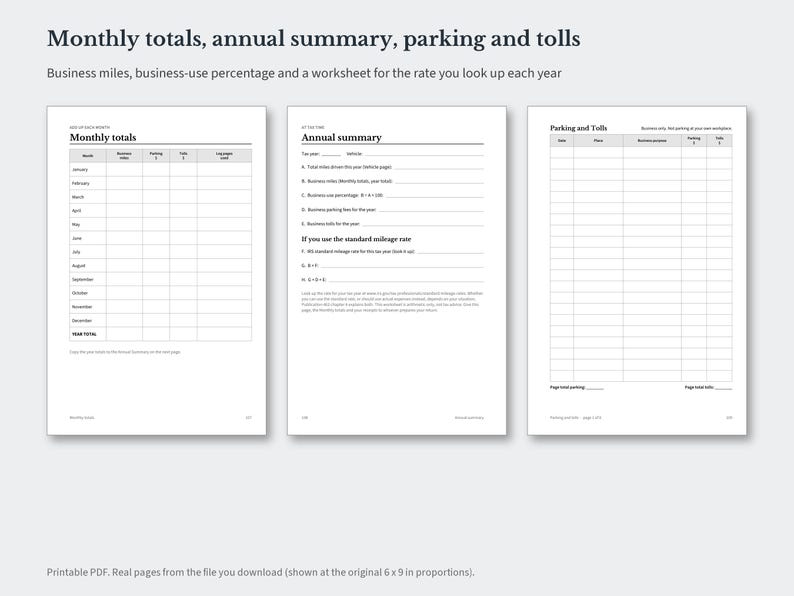Click the 'Parking and Tolls' page title
This screenshot has width=794, height=596.
click(x=578, y=128)
